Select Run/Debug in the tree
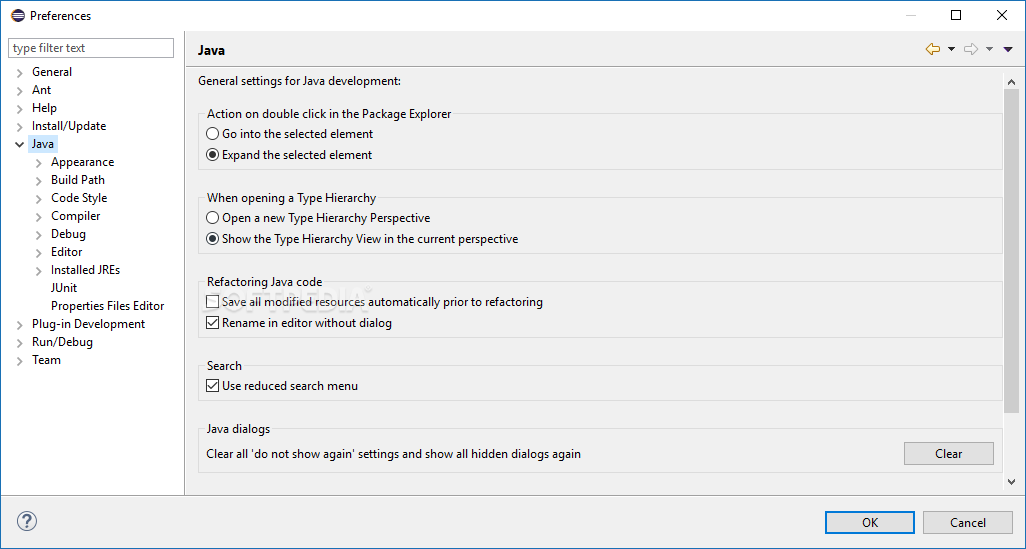 (62, 342)
